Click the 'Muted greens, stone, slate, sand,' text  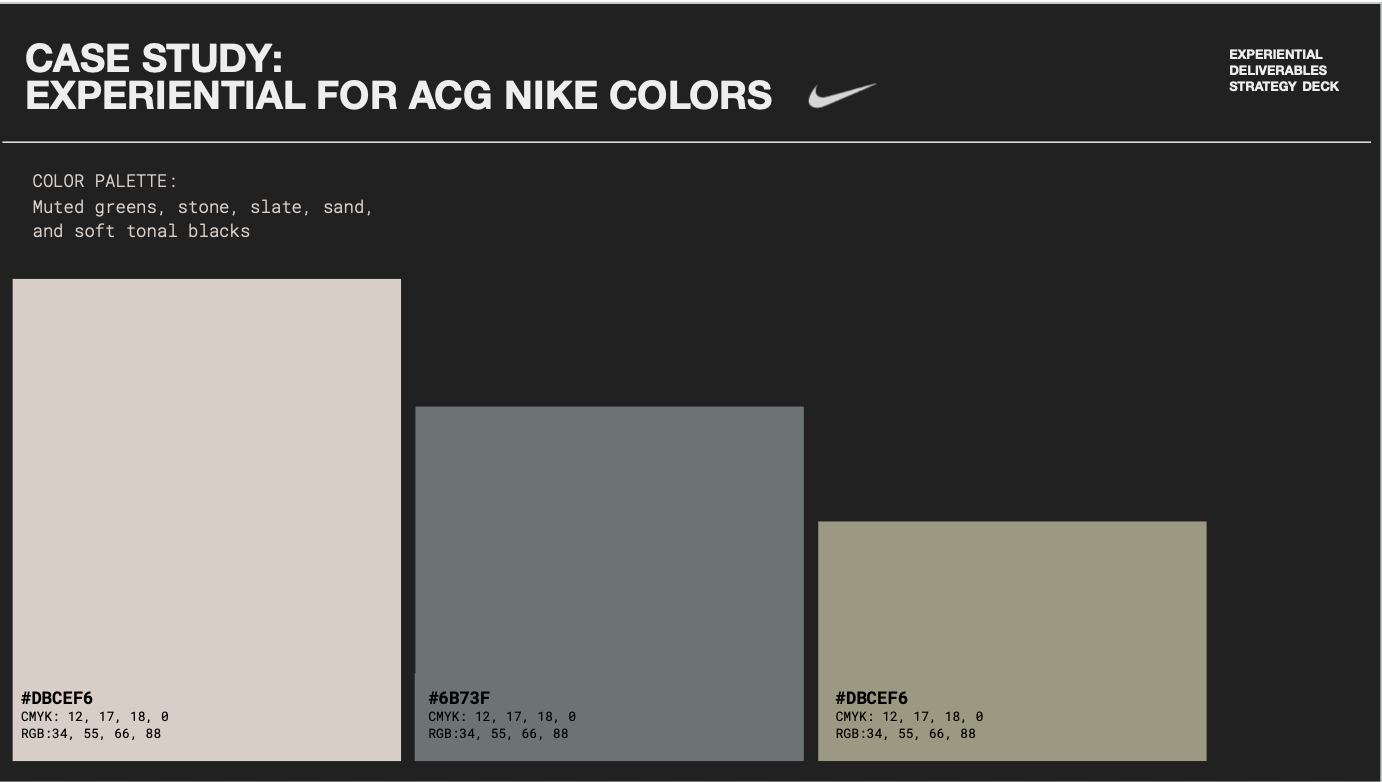pyautogui.click(x=203, y=207)
